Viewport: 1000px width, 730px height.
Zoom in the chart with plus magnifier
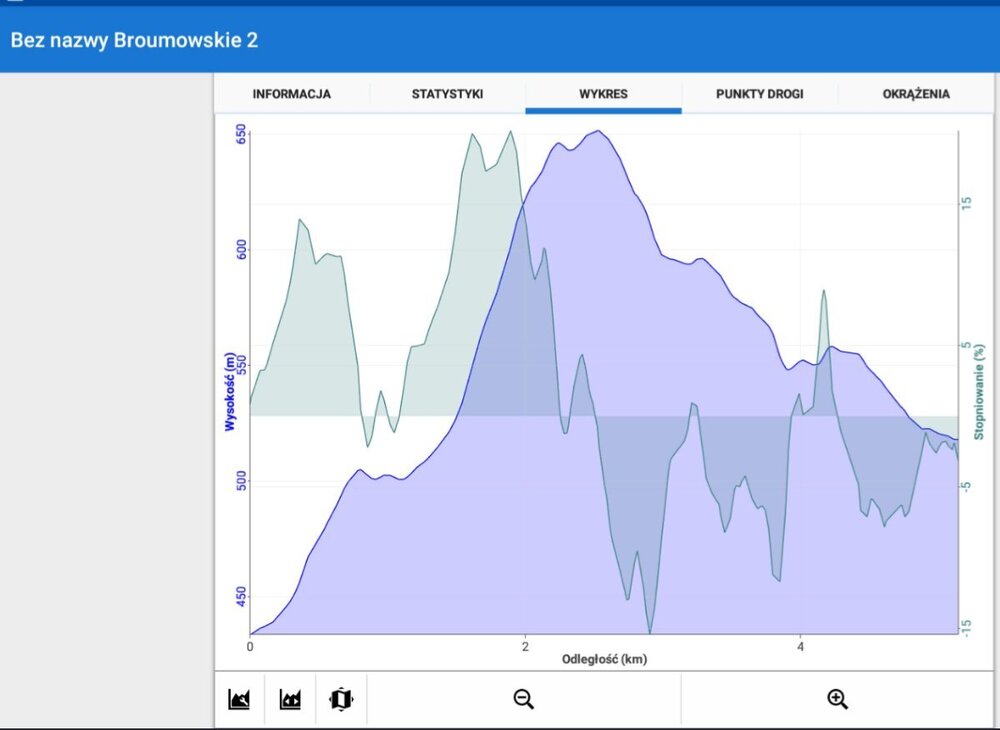[838, 699]
